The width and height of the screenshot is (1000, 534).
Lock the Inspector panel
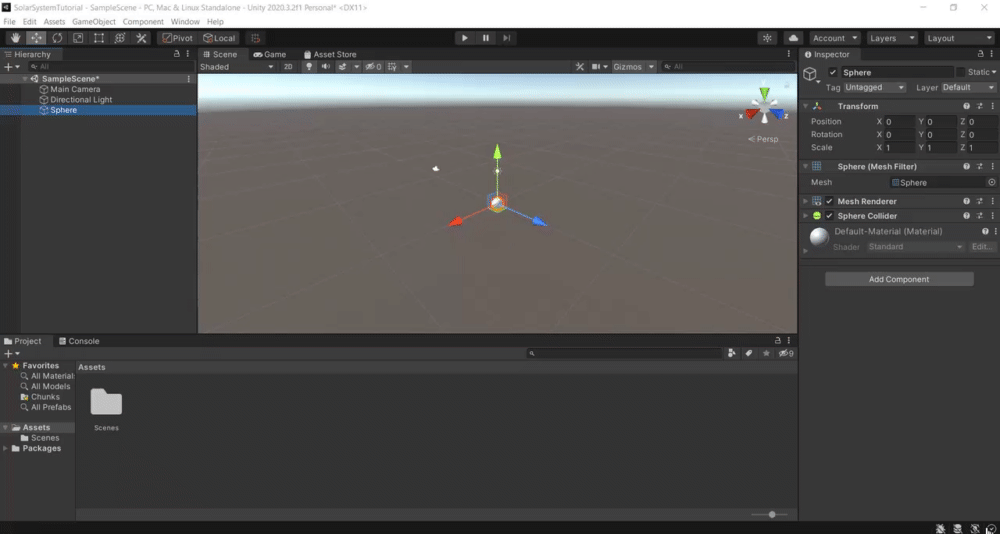point(981,54)
